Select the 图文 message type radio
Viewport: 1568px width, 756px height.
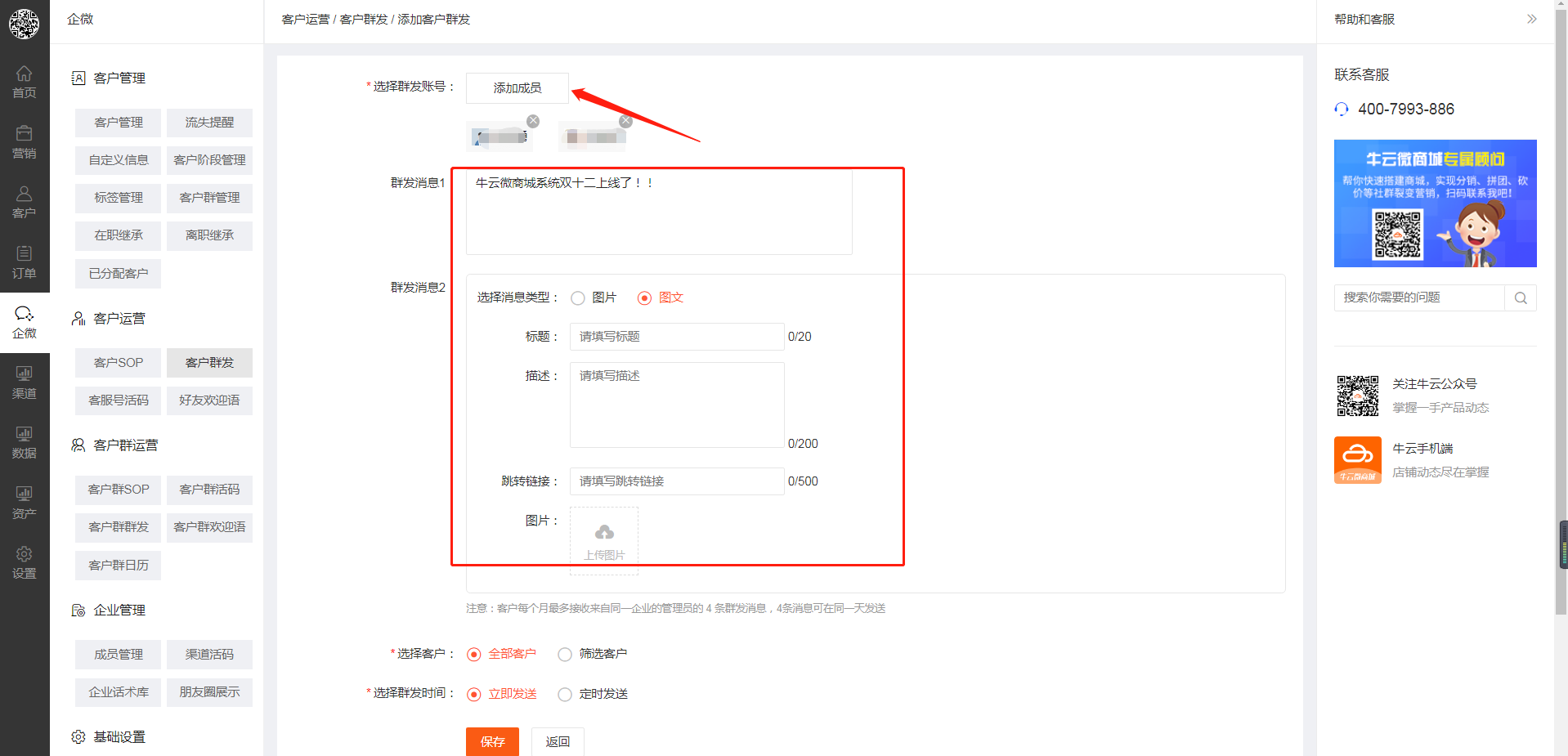(x=644, y=298)
